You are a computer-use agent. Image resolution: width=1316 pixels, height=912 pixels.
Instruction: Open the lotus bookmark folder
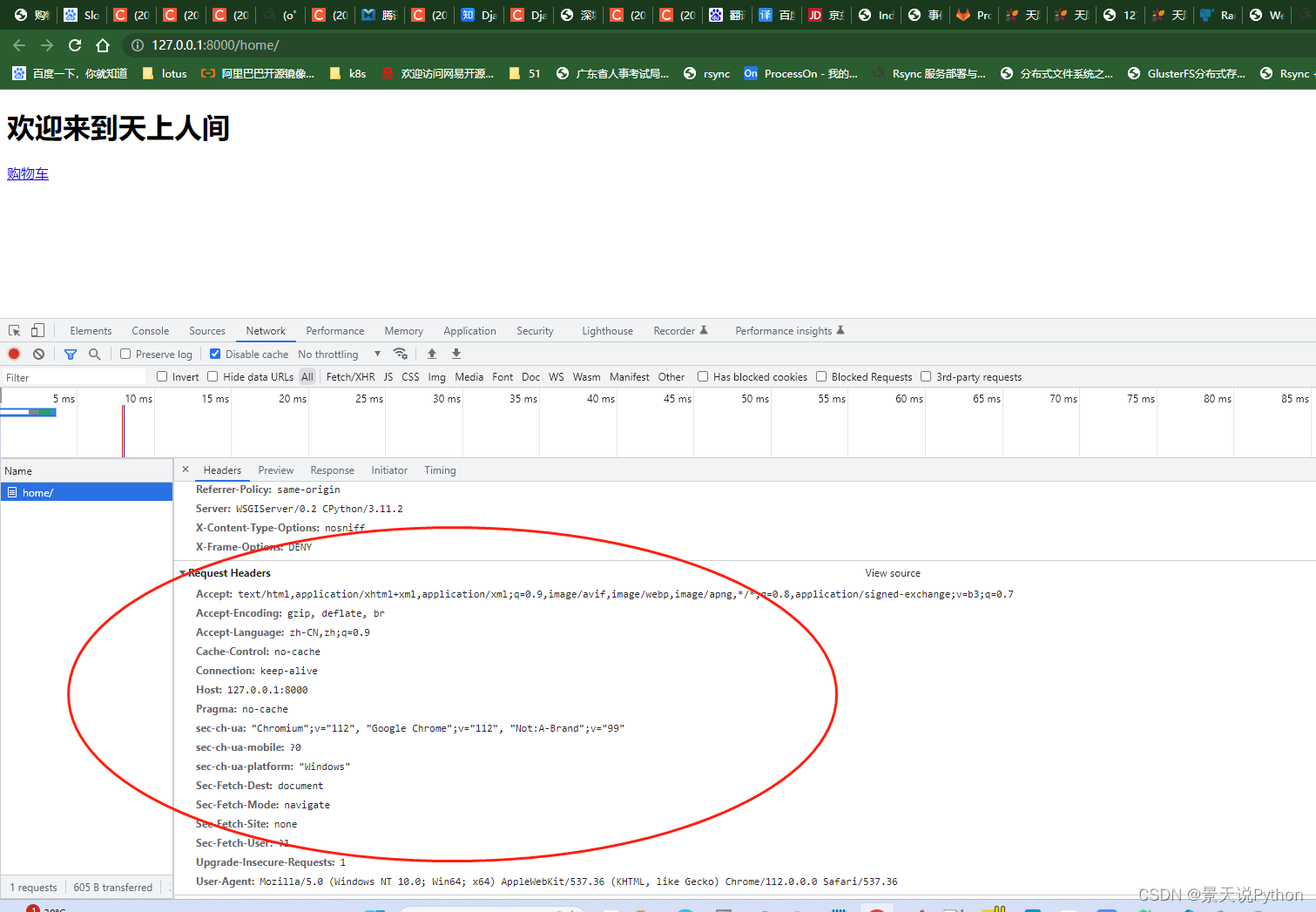[165, 74]
